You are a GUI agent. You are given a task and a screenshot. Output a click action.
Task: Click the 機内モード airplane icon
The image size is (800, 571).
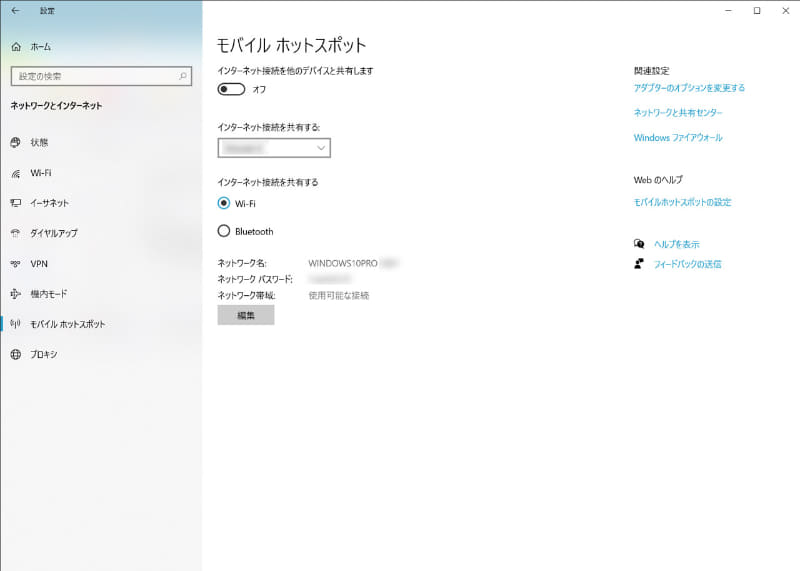pos(16,294)
